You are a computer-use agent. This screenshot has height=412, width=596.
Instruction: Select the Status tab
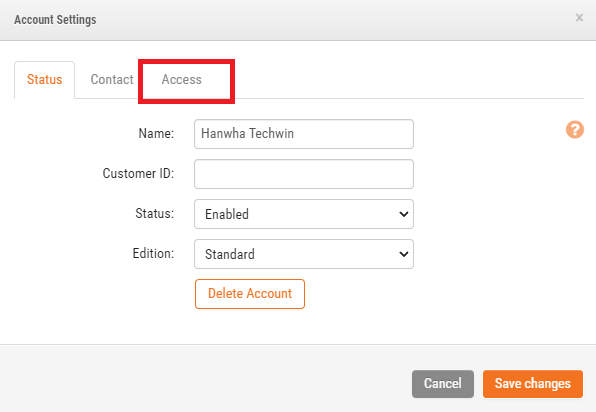click(x=44, y=79)
